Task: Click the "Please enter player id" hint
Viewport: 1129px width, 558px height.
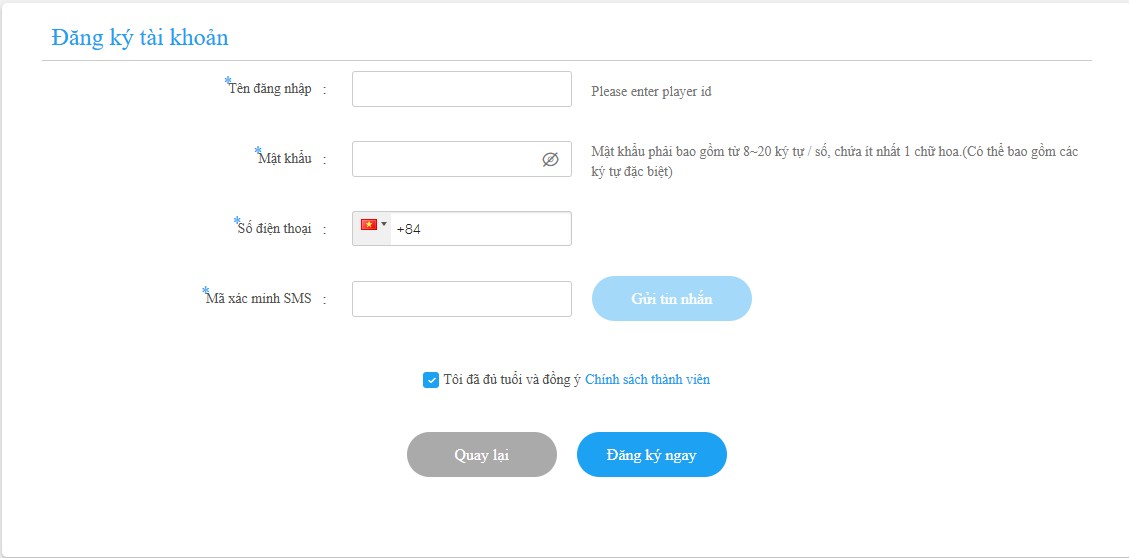Action: pyautogui.click(x=651, y=92)
